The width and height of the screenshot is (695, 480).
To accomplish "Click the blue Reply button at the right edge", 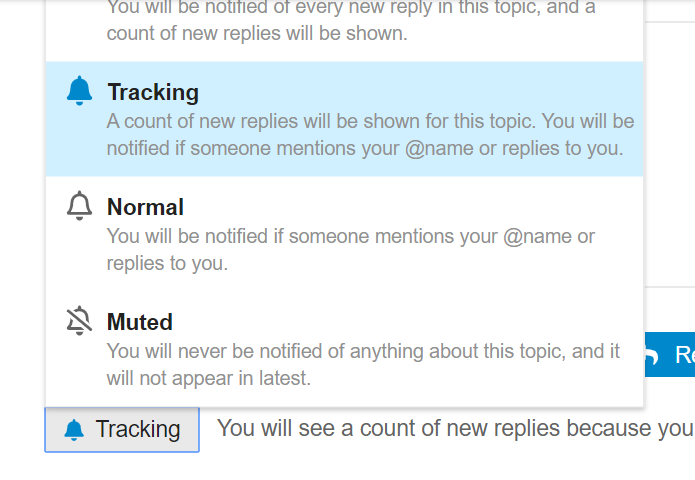I will pos(670,355).
